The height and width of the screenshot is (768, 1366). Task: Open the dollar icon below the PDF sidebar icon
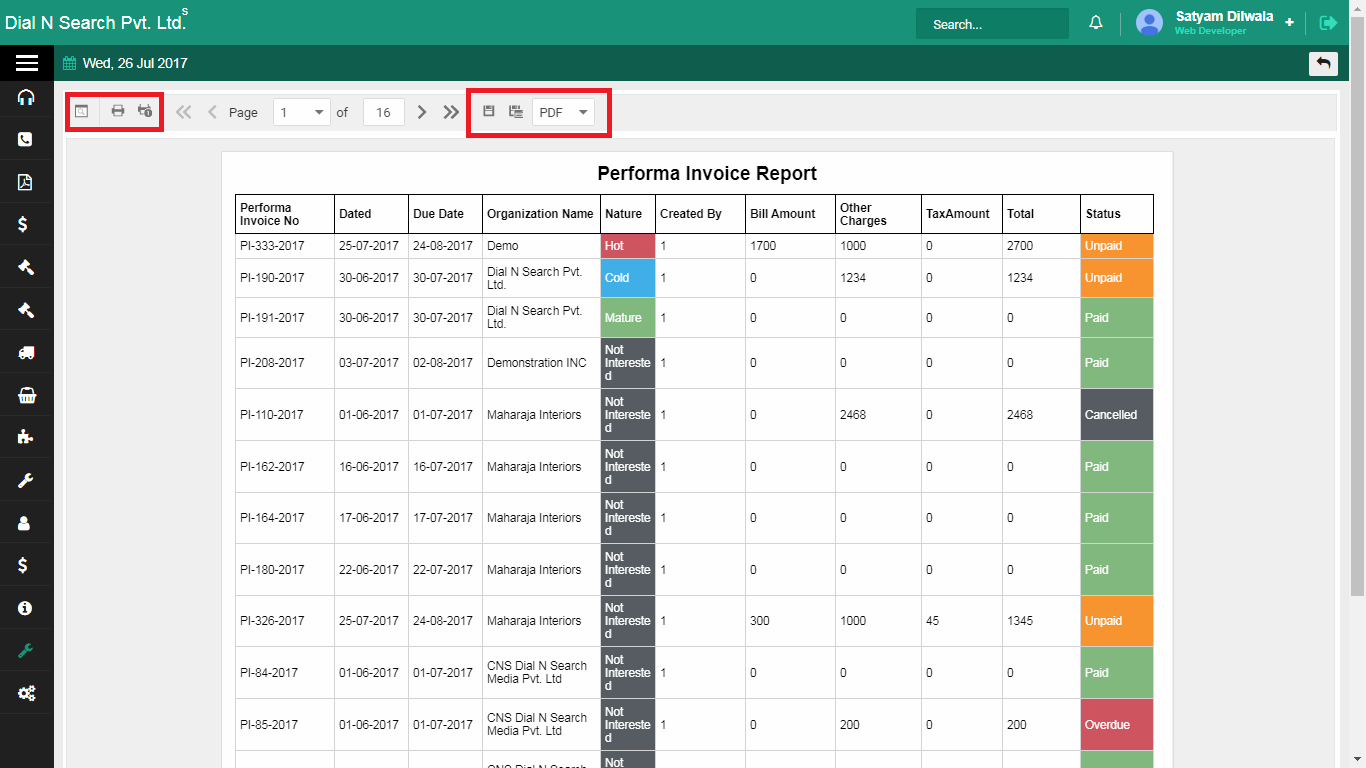pyautogui.click(x=24, y=225)
